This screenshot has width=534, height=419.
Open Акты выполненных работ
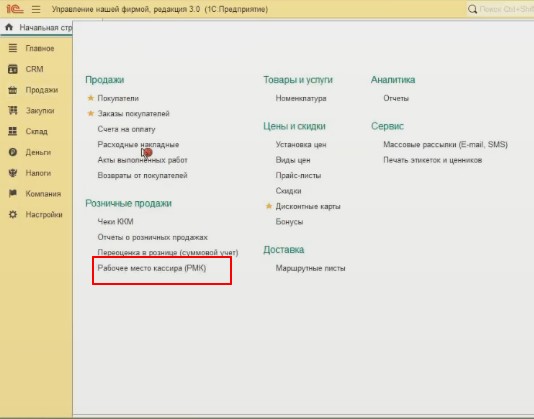[x=142, y=160]
